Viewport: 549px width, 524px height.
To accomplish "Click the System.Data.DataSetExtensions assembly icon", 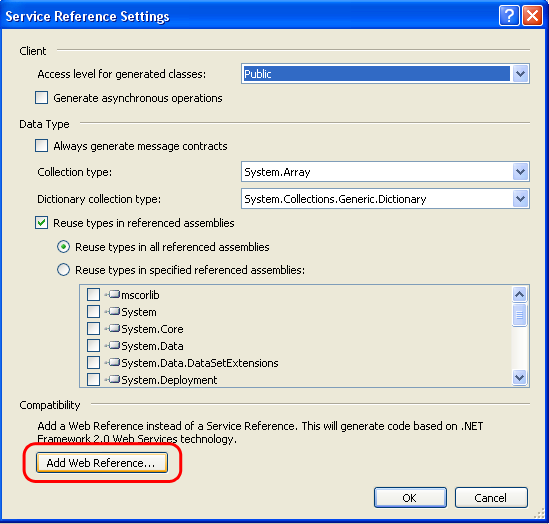I will coord(114,362).
